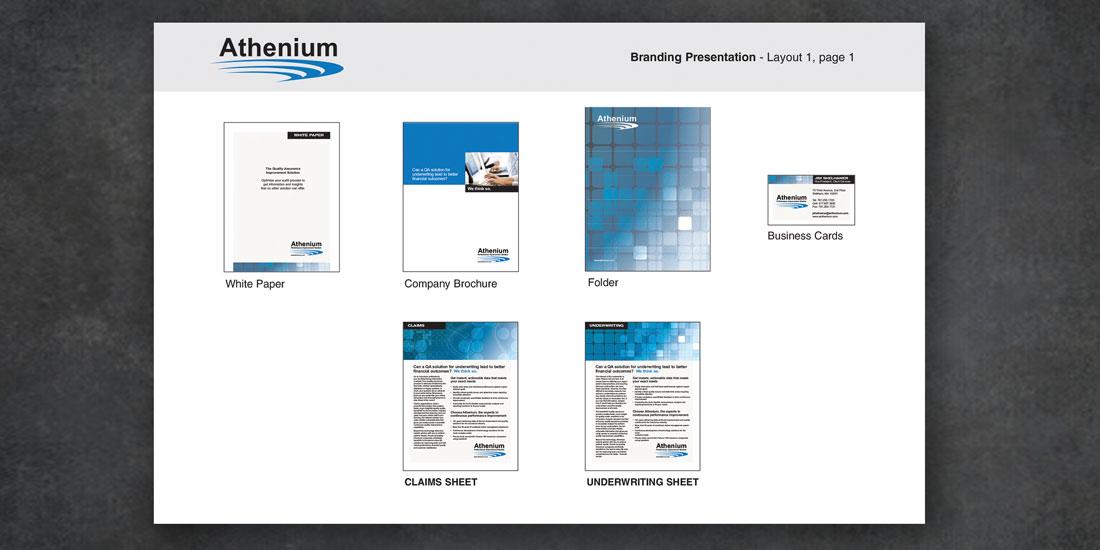Click the Business Cards thumbnail
The height and width of the screenshot is (550, 1100).
811,200
